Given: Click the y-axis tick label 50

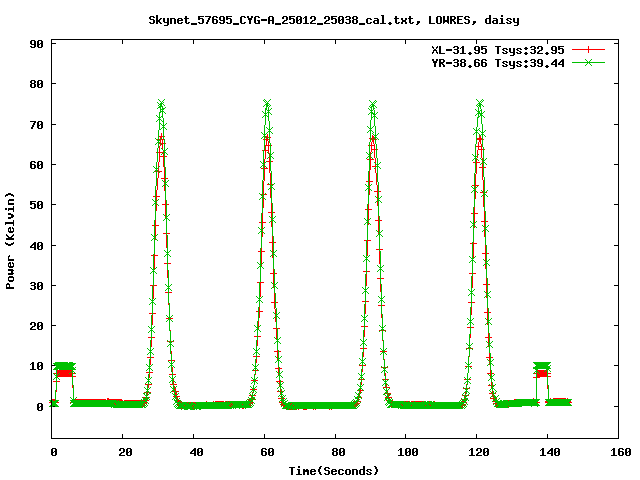Looking at the screenshot, I should coord(36,205).
